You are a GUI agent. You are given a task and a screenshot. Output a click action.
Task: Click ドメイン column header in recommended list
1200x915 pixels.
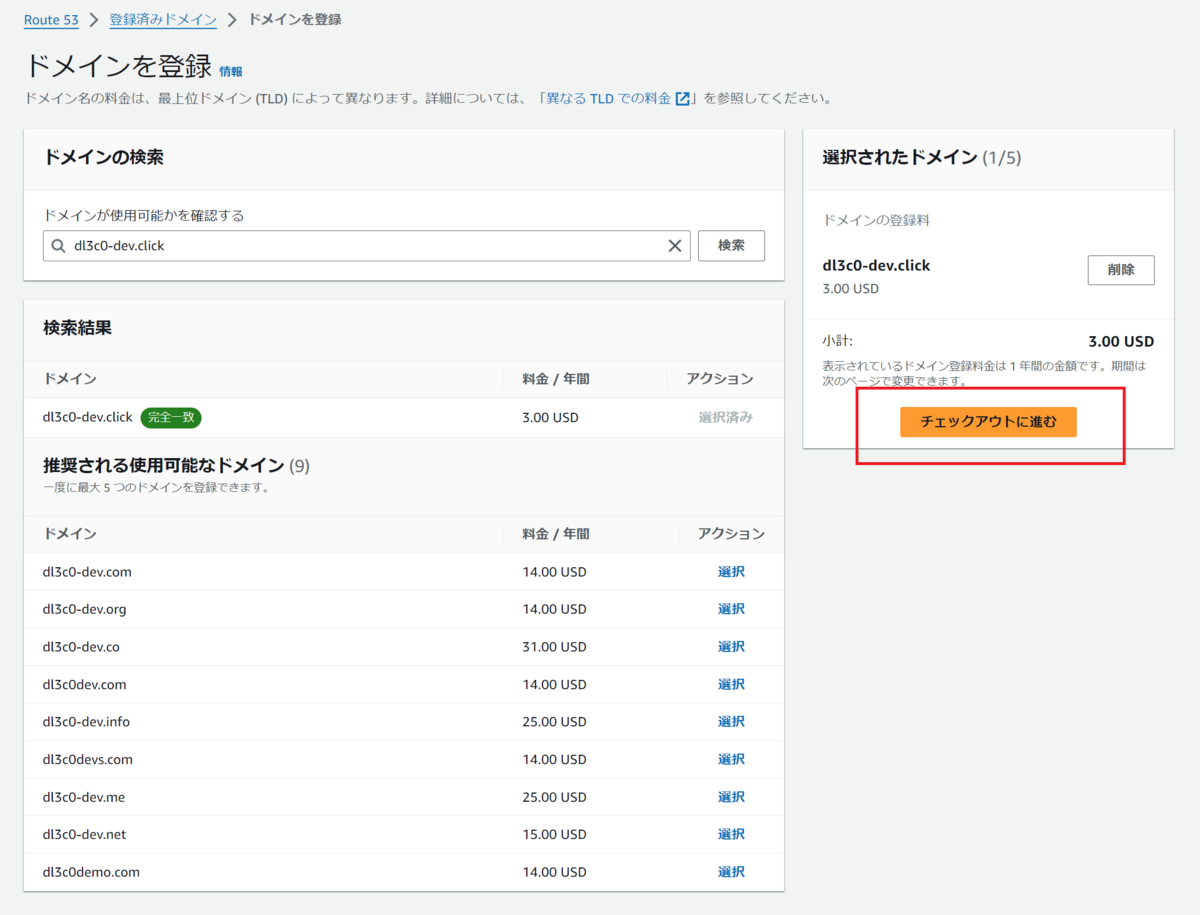pos(70,534)
